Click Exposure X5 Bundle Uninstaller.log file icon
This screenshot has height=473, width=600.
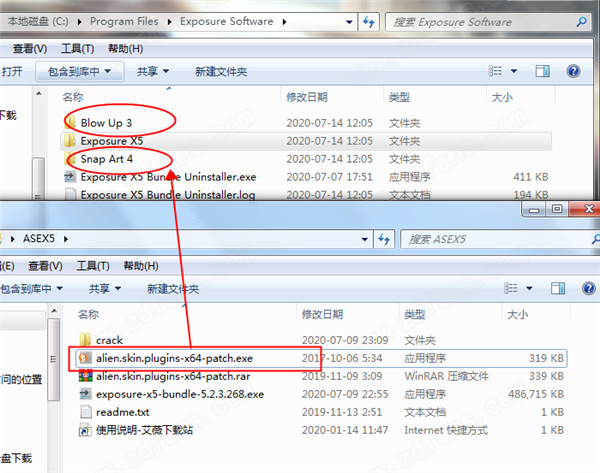pos(70,194)
